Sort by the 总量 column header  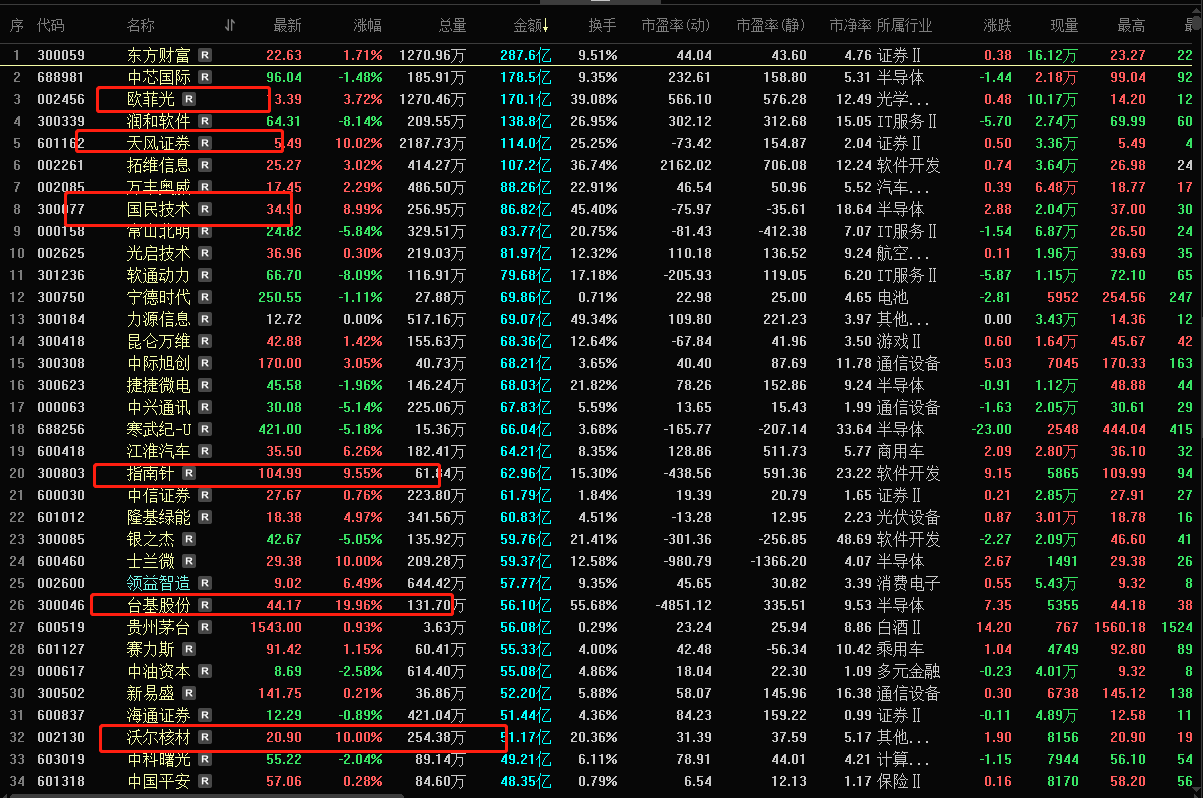(451, 25)
